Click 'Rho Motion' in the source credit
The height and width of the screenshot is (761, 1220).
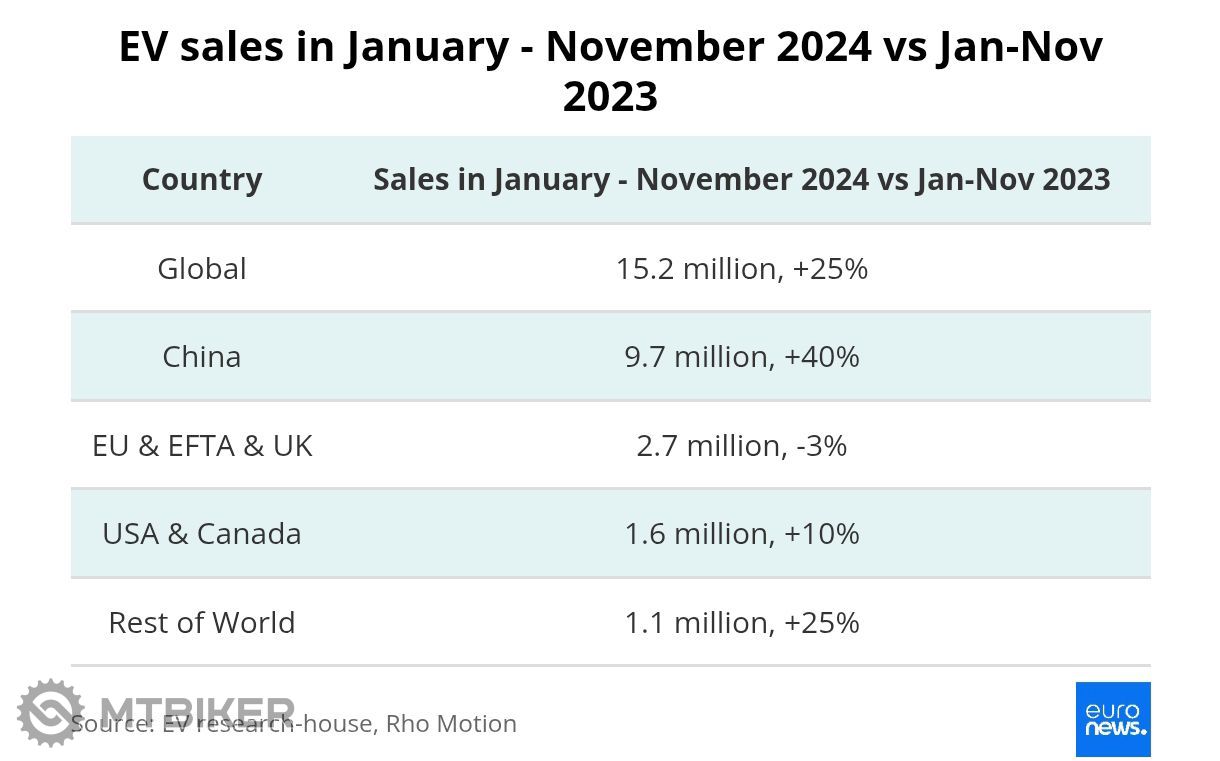(x=451, y=723)
